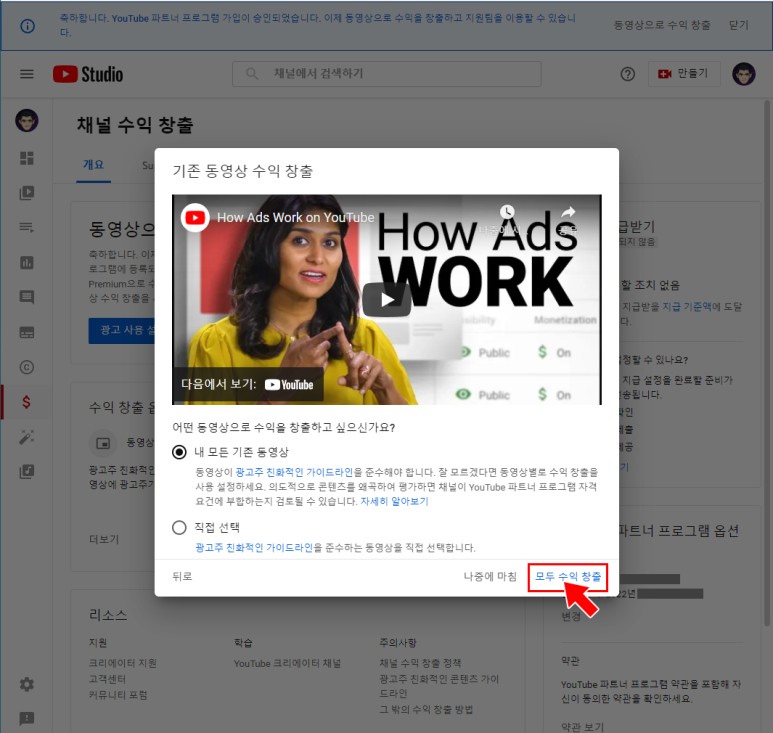The image size is (773, 733).
Task: Open the '자세히 알아보기' link
Action: (x=394, y=501)
